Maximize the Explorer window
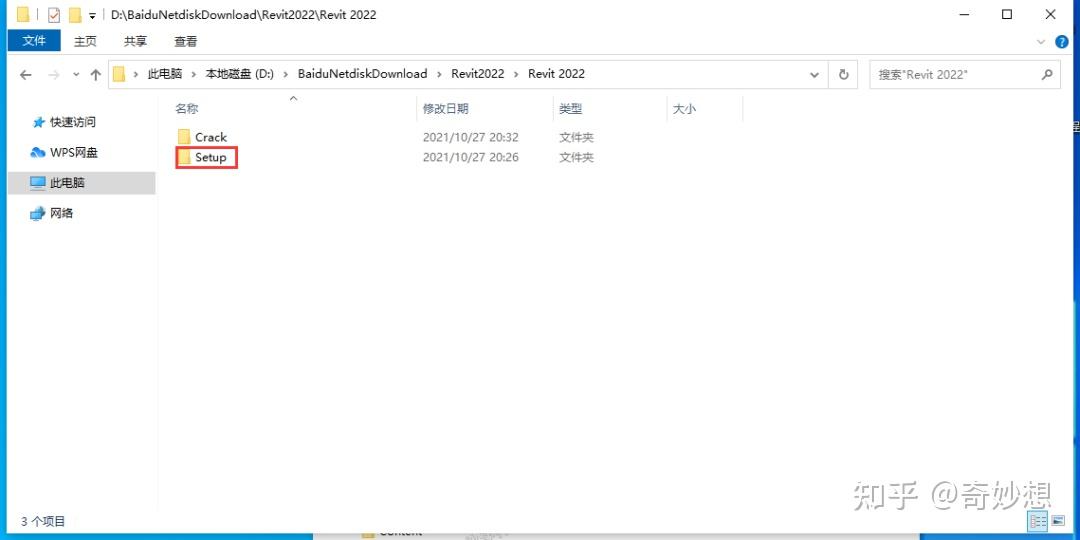 (x=1007, y=14)
